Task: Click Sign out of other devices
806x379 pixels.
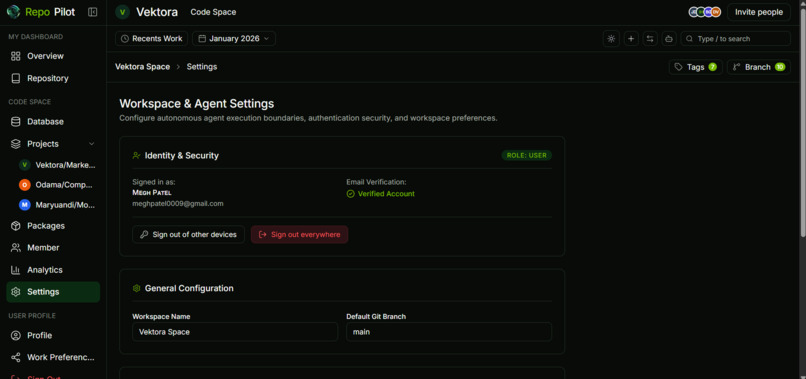Action: tap(189, 234)
